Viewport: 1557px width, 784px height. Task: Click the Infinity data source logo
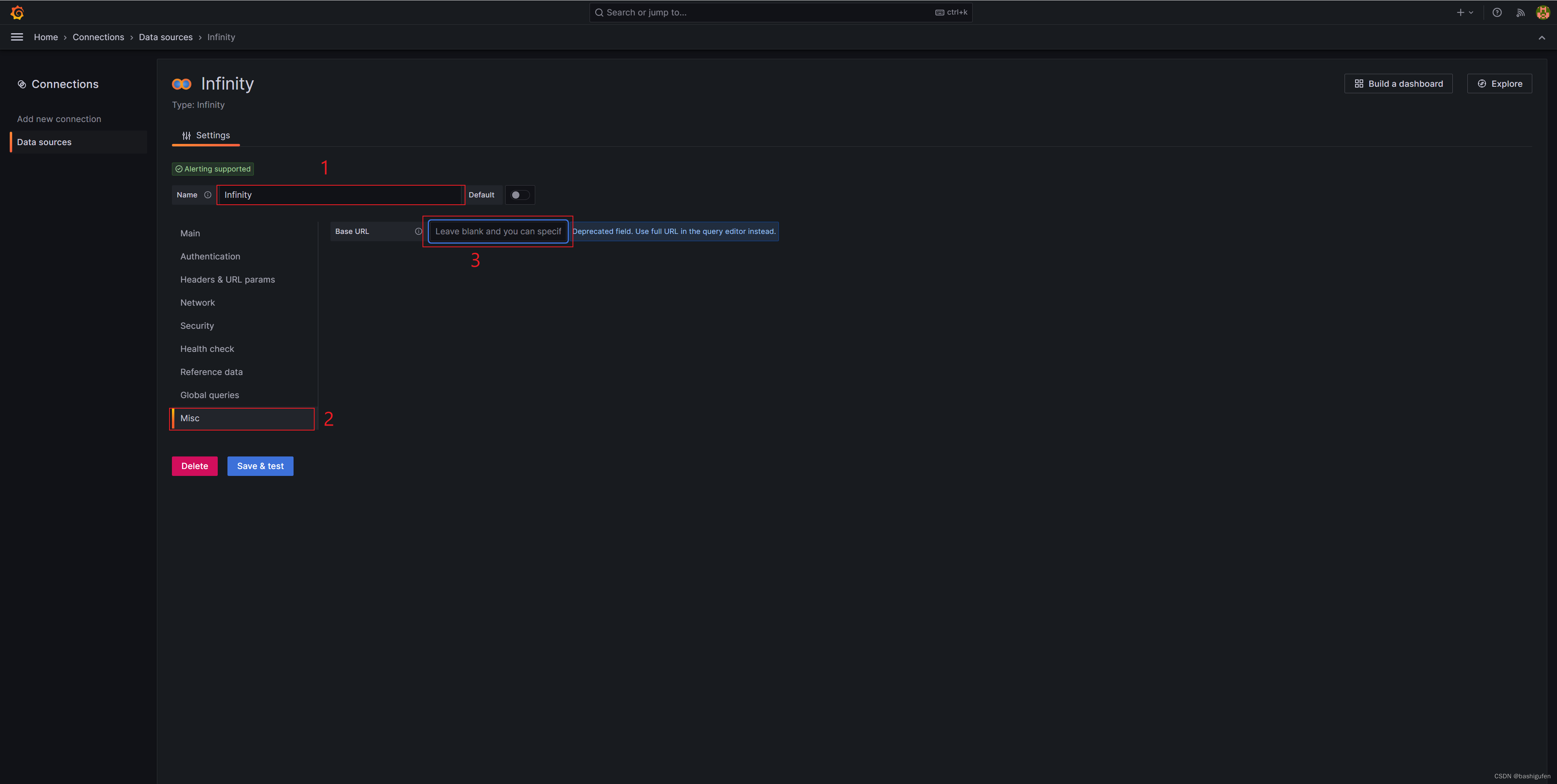click(181, 84)
